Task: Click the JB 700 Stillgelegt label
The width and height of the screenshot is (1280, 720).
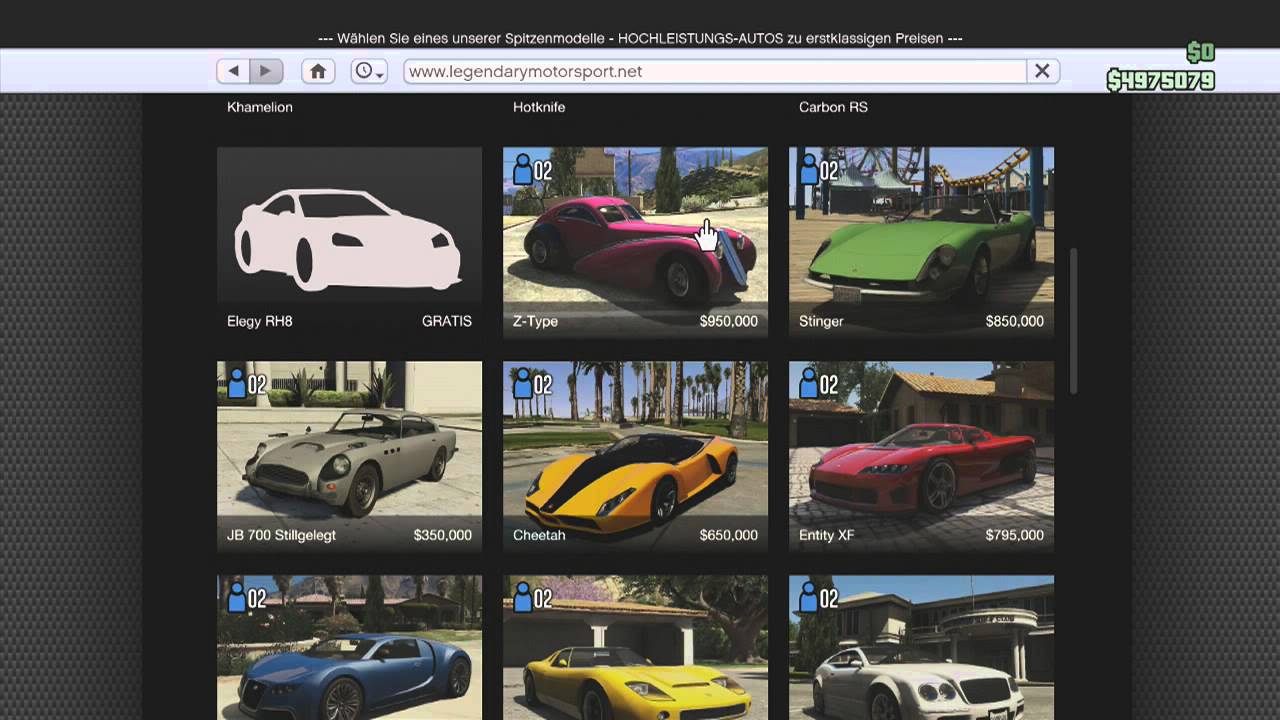Action: click(281, 535)
